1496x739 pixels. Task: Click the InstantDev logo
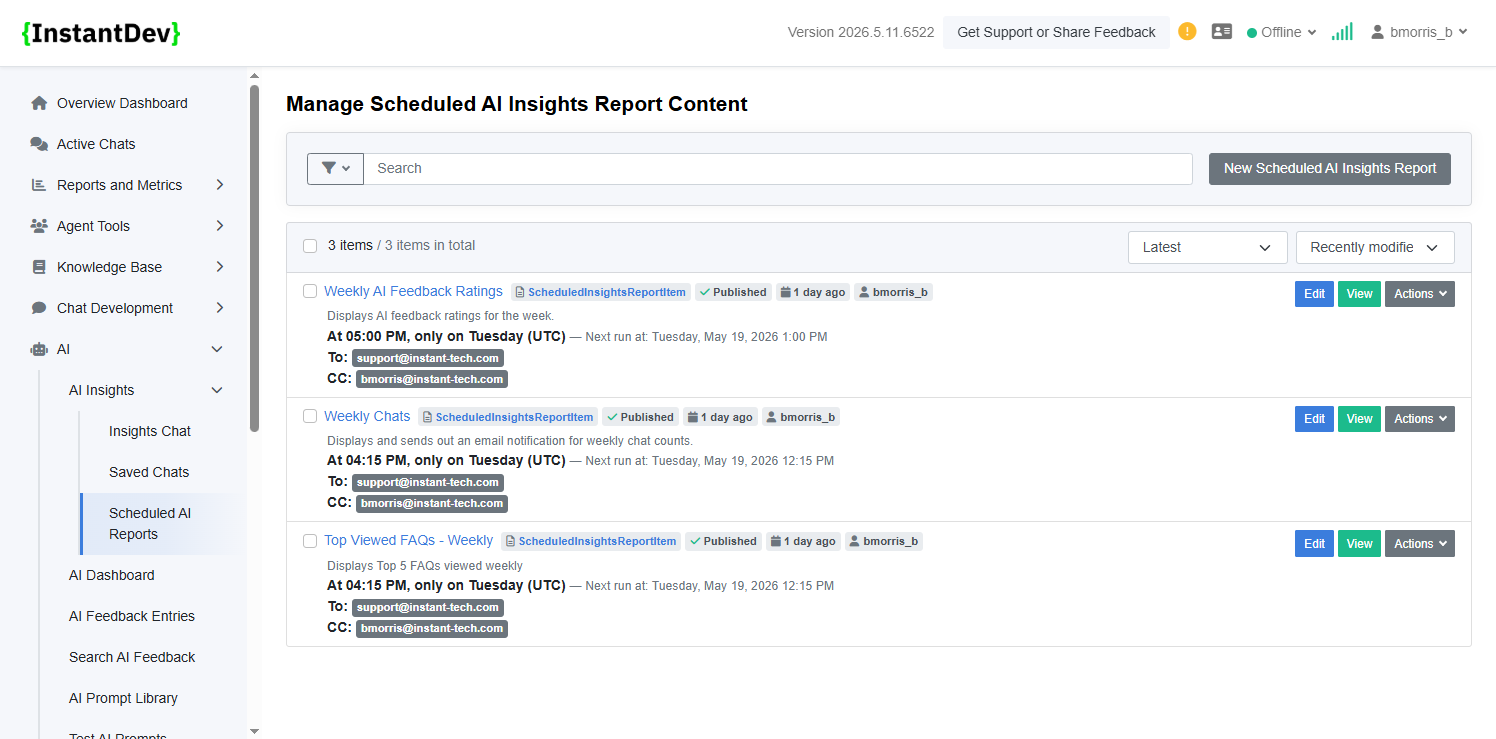(101, 33)
